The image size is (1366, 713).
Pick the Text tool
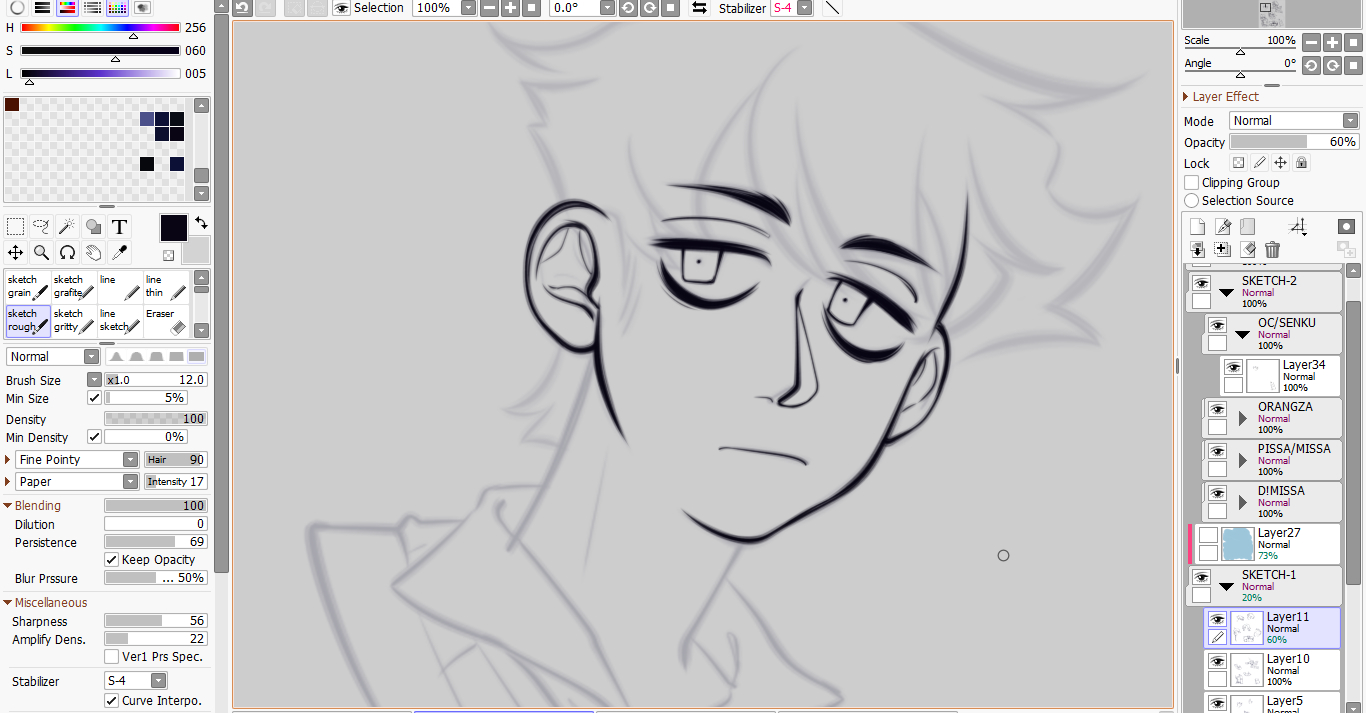[x=120, y=226]
